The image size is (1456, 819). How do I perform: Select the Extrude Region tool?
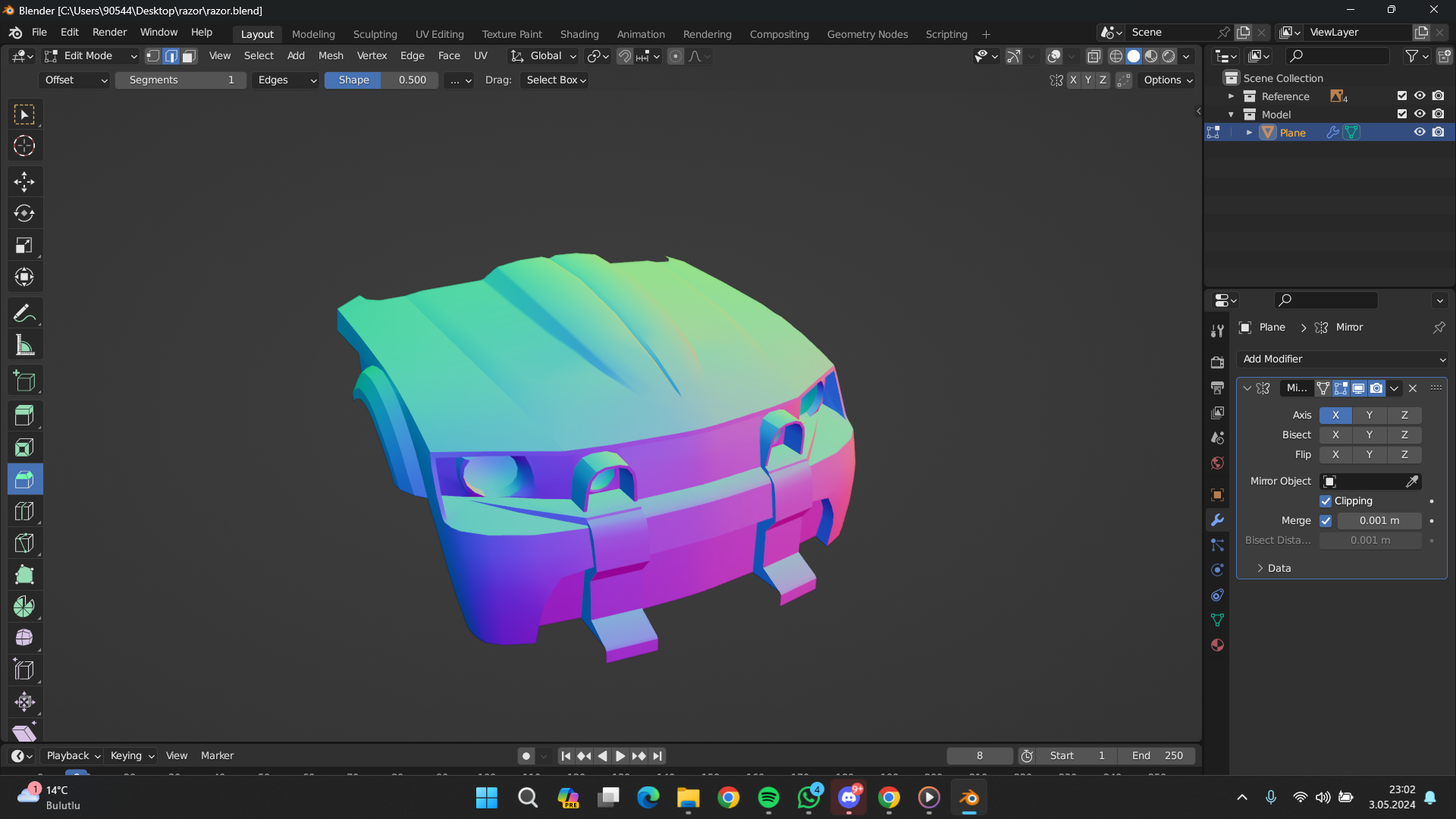tap(24, 416)
